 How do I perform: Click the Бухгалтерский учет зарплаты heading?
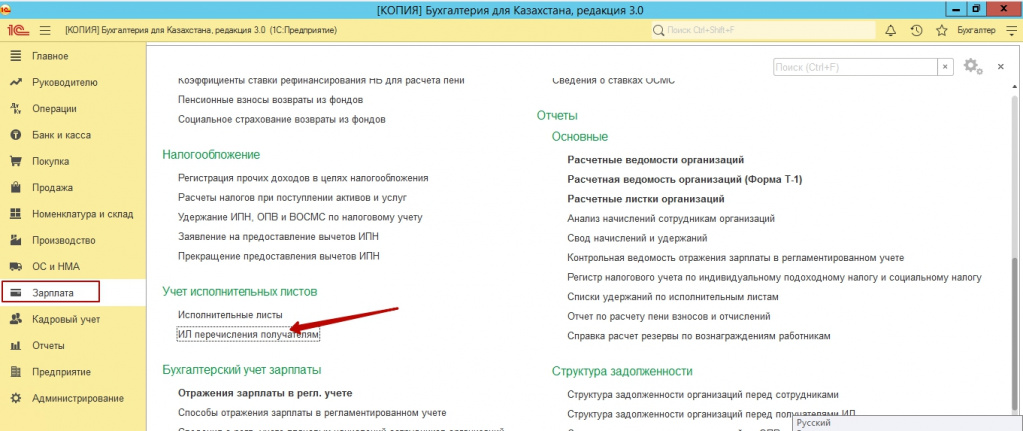(242, 370)
